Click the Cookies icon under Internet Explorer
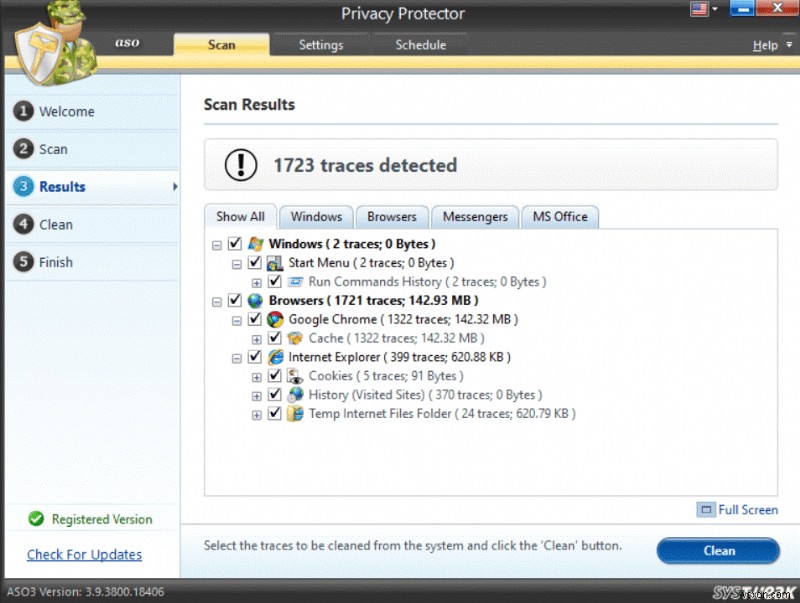The width and height of the screenshot is (800, 603). (x=294, y=375)
